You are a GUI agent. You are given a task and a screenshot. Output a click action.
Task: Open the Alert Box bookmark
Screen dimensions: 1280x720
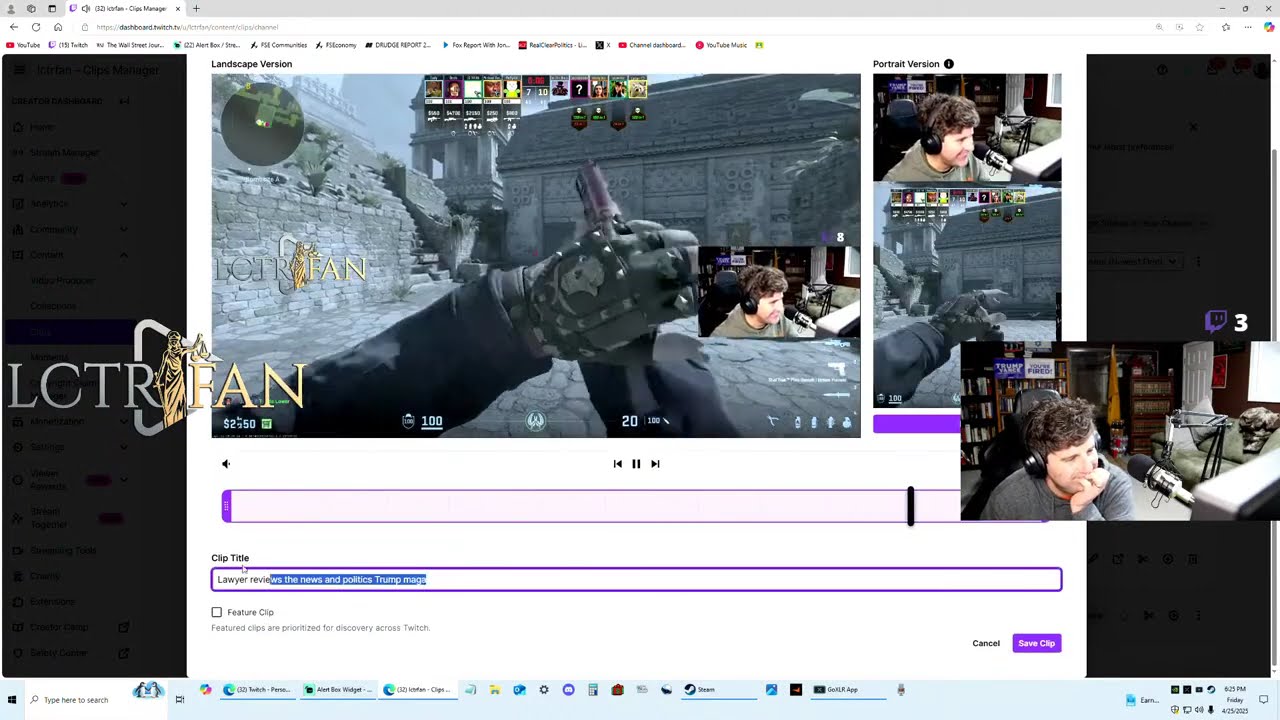207,45
